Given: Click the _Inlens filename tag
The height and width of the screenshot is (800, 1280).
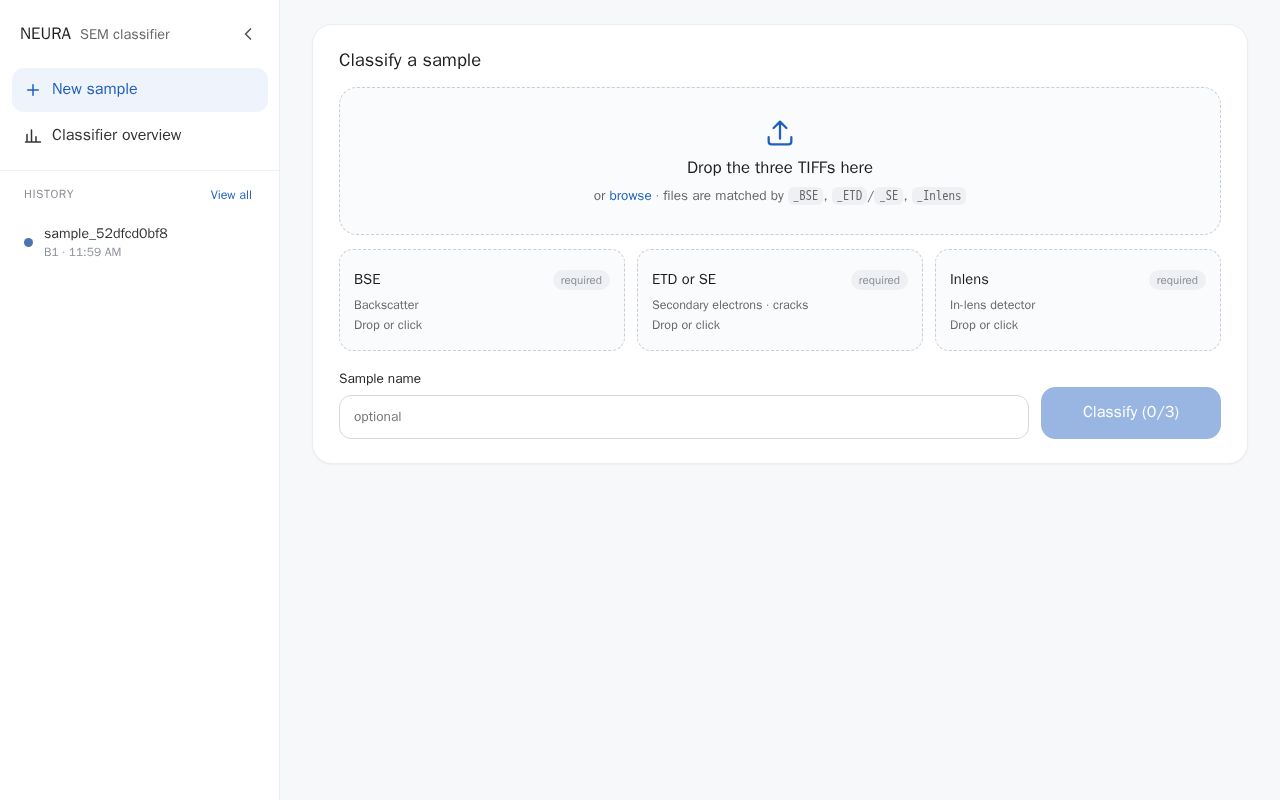Looking at the screenshot, I should click(939, 196).
